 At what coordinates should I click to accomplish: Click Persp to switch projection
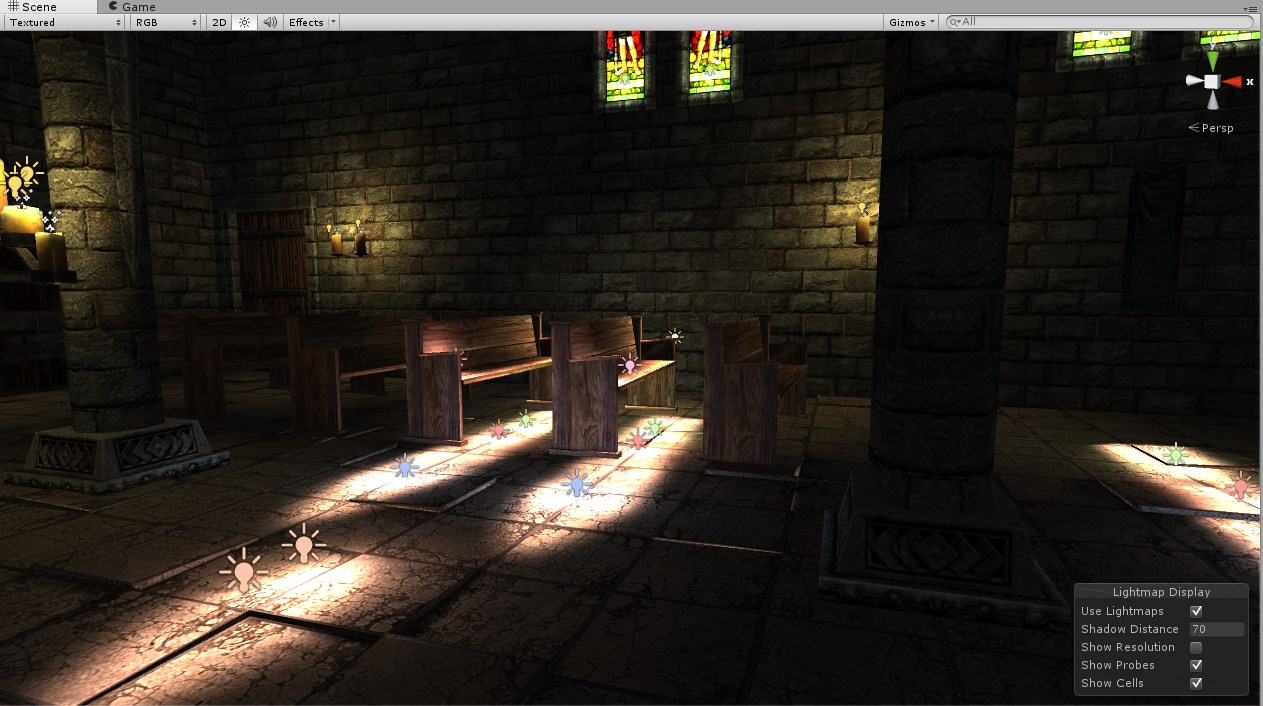1216,128
